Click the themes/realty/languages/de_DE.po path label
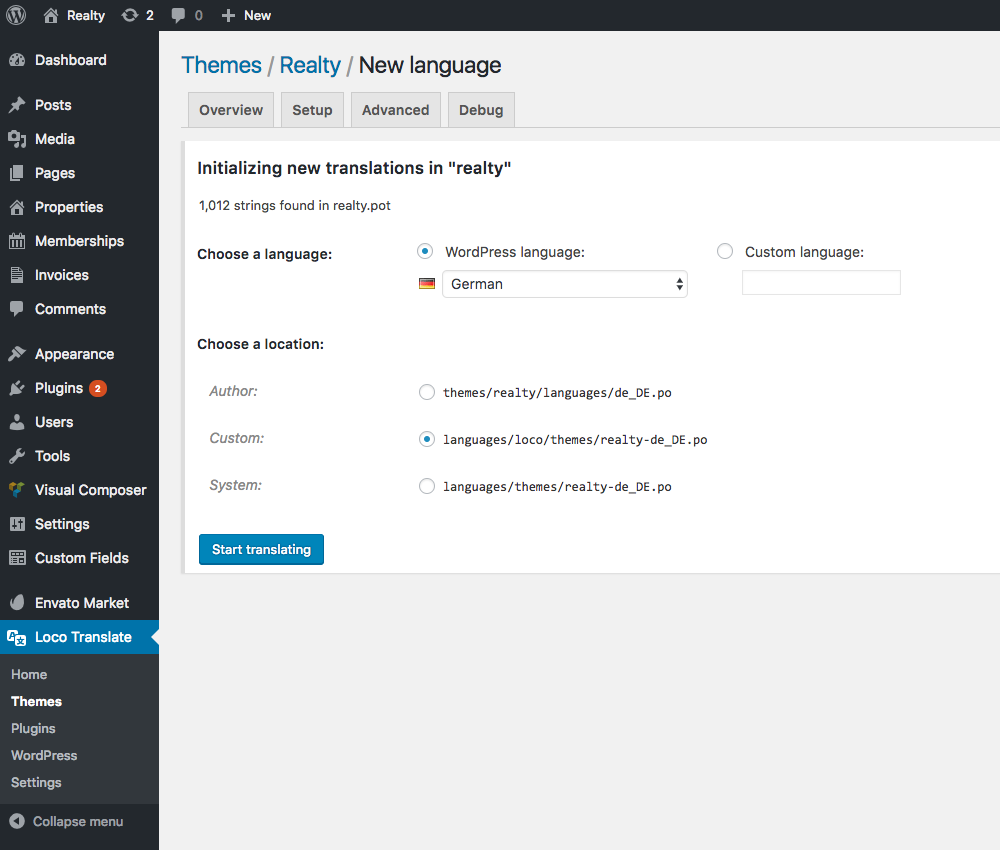Image resolution: width=1000 pixels, height=850 pixels. click(557, 393)
